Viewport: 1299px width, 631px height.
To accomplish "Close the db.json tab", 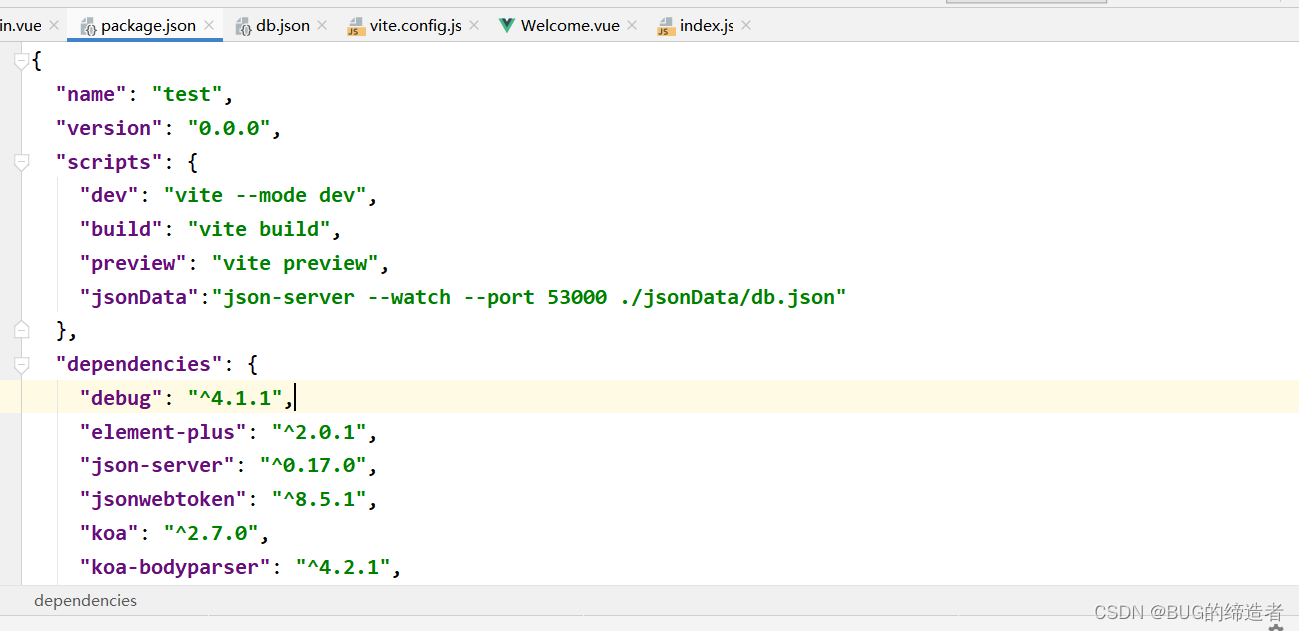I will tap(320, 25).
